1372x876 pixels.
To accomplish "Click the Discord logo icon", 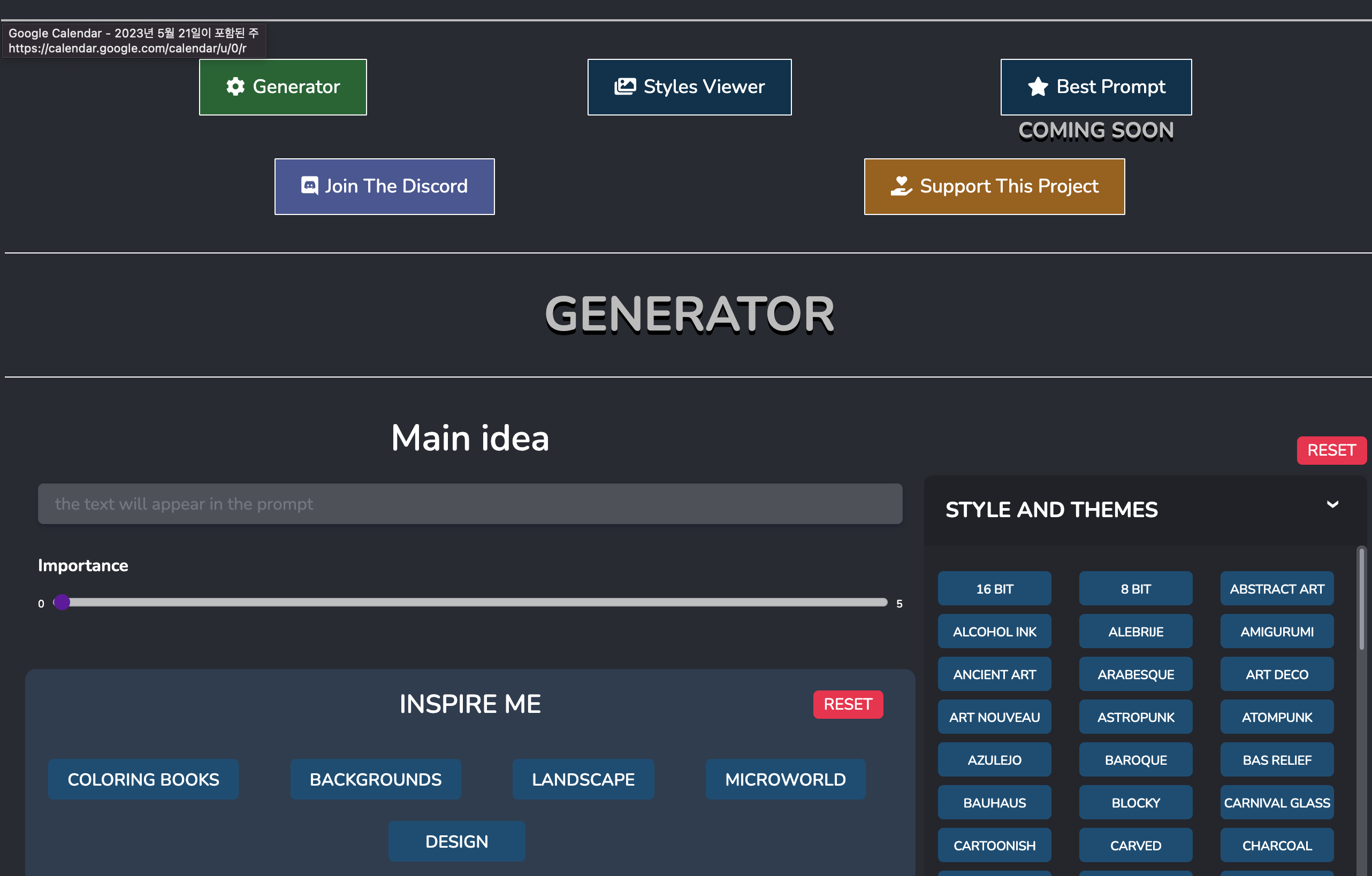I will [x=309, y=186].
